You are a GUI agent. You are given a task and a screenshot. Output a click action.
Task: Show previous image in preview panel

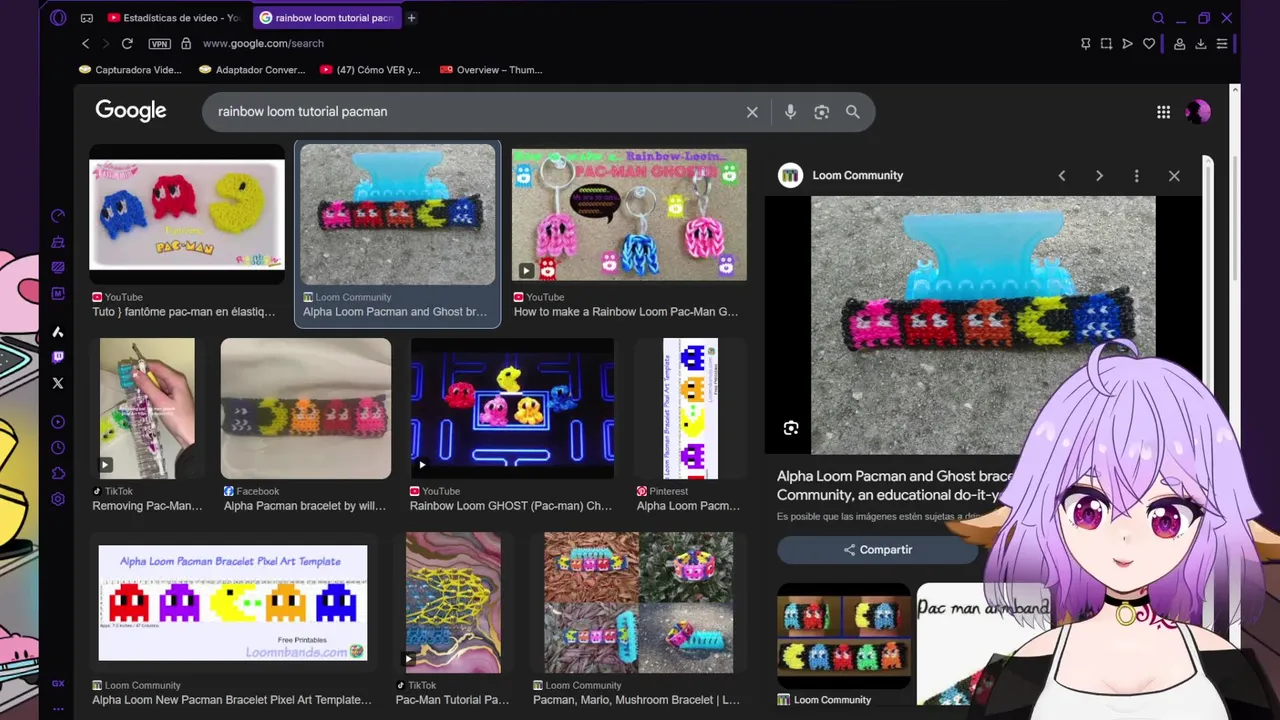coord(1062,176)
